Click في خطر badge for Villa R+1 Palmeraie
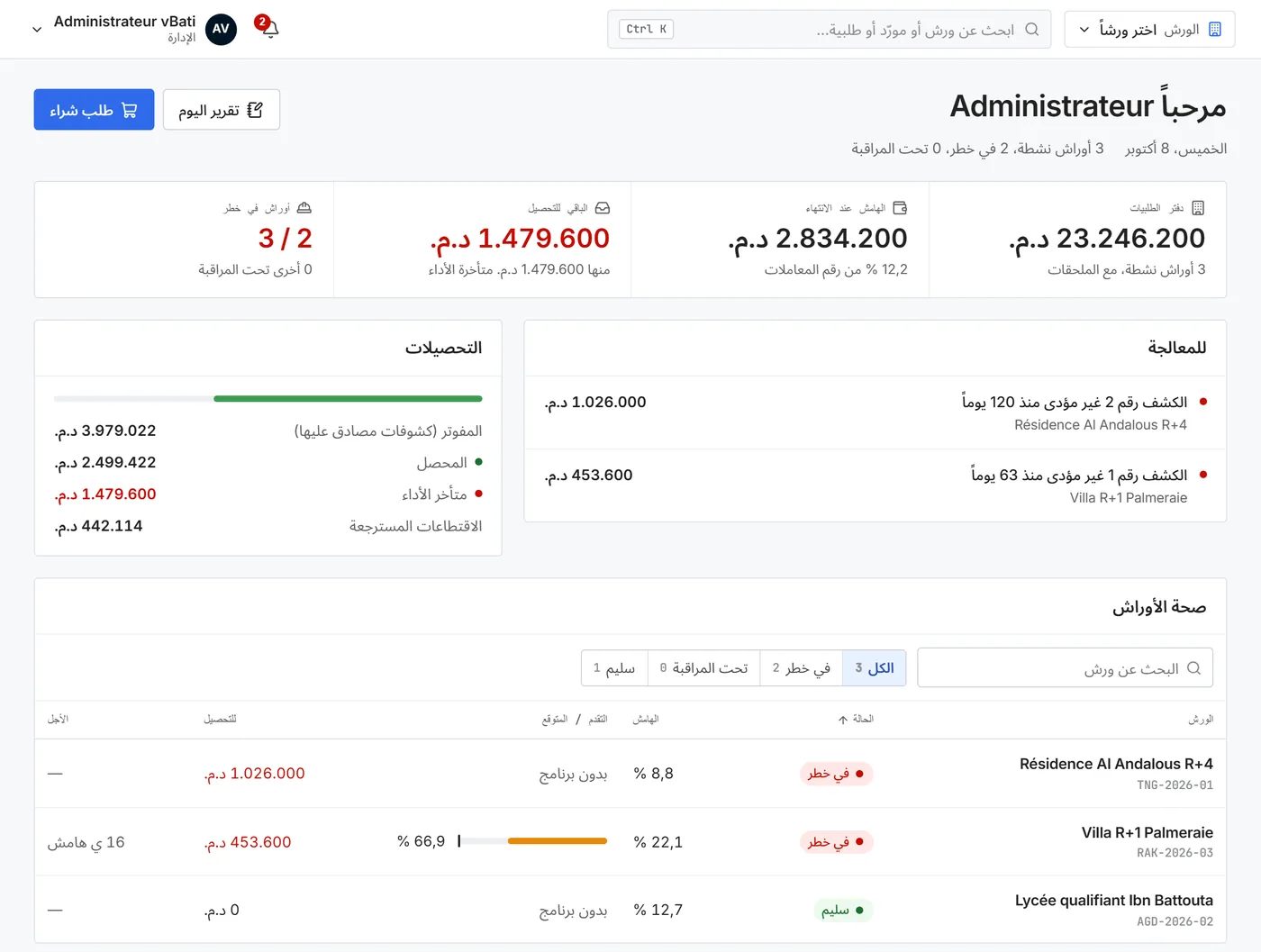This screenshot has width=1261, height=952. point(837,842)
